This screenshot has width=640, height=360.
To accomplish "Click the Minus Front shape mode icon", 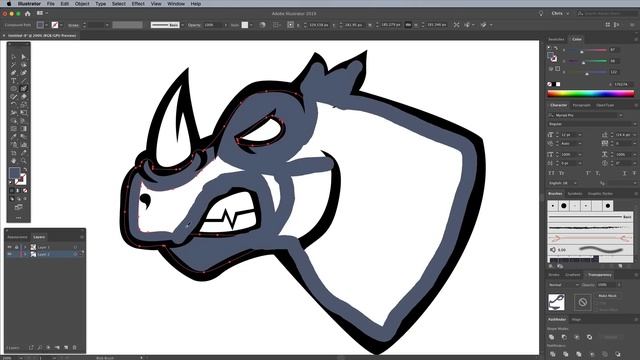I will [x=564, y=337].
